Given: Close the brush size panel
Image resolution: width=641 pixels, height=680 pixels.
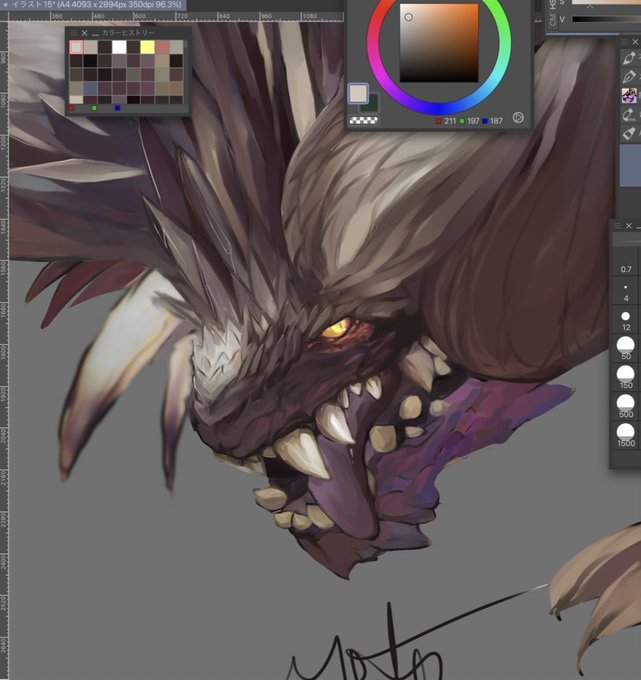Looking at the screenshot, I should click(628, 226).
